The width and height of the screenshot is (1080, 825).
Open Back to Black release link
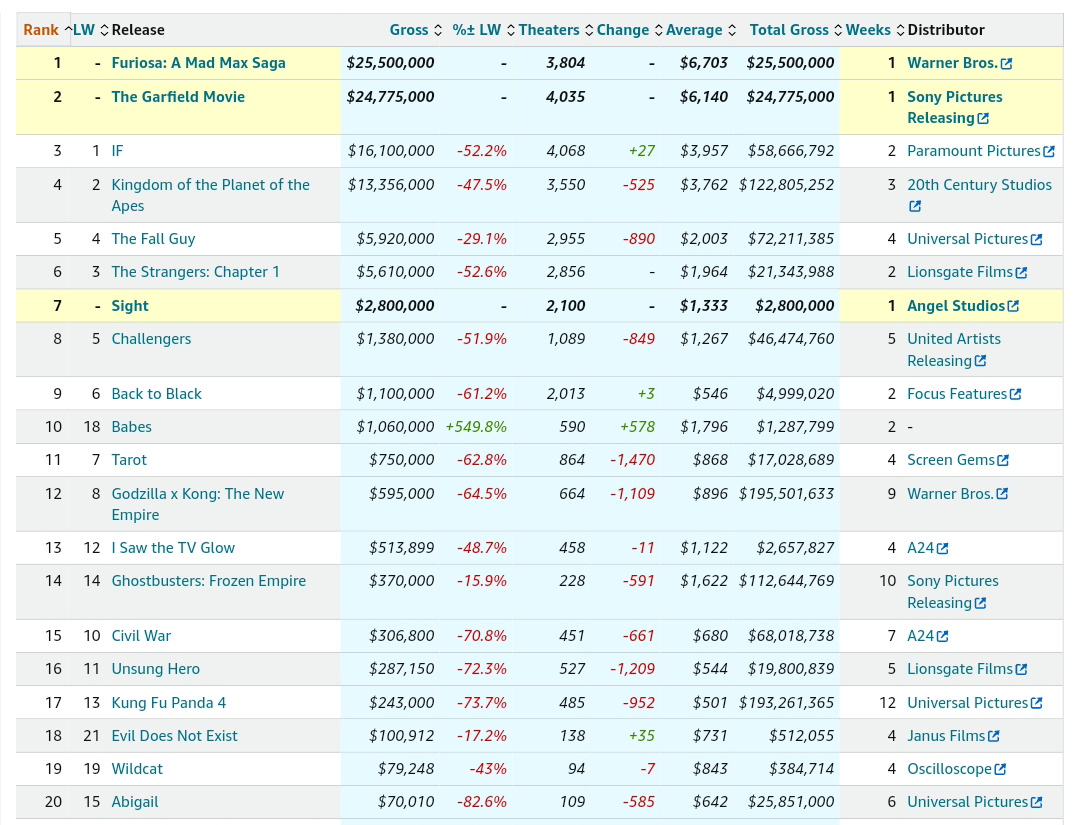156,394
